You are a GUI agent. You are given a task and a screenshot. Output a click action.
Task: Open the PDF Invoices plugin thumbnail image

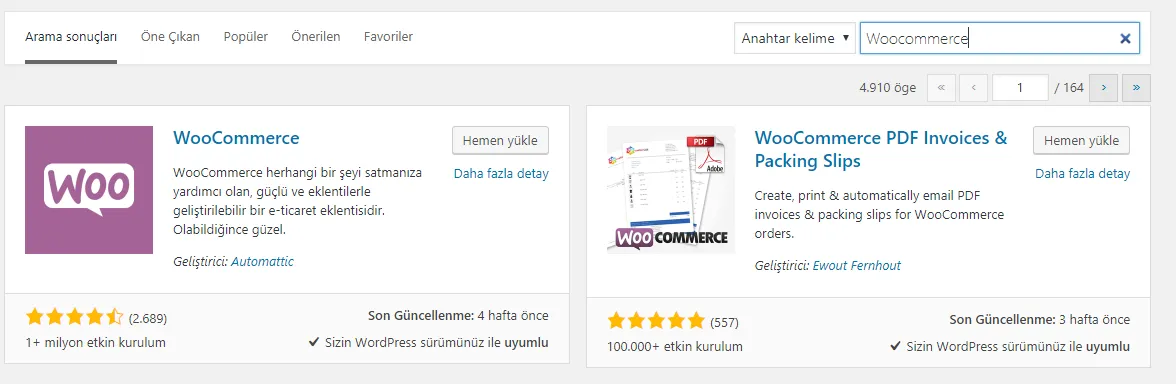[x=671, y=190]
